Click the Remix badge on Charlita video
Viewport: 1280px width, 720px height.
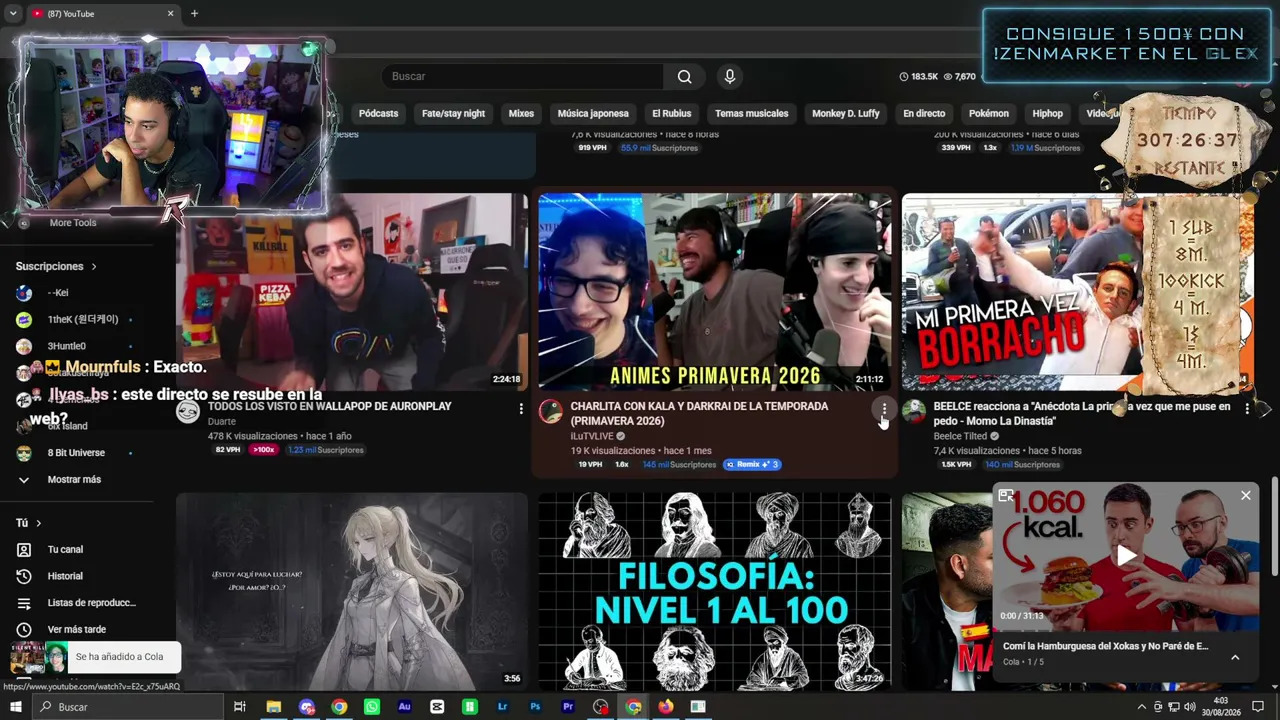tap(751, 464)
